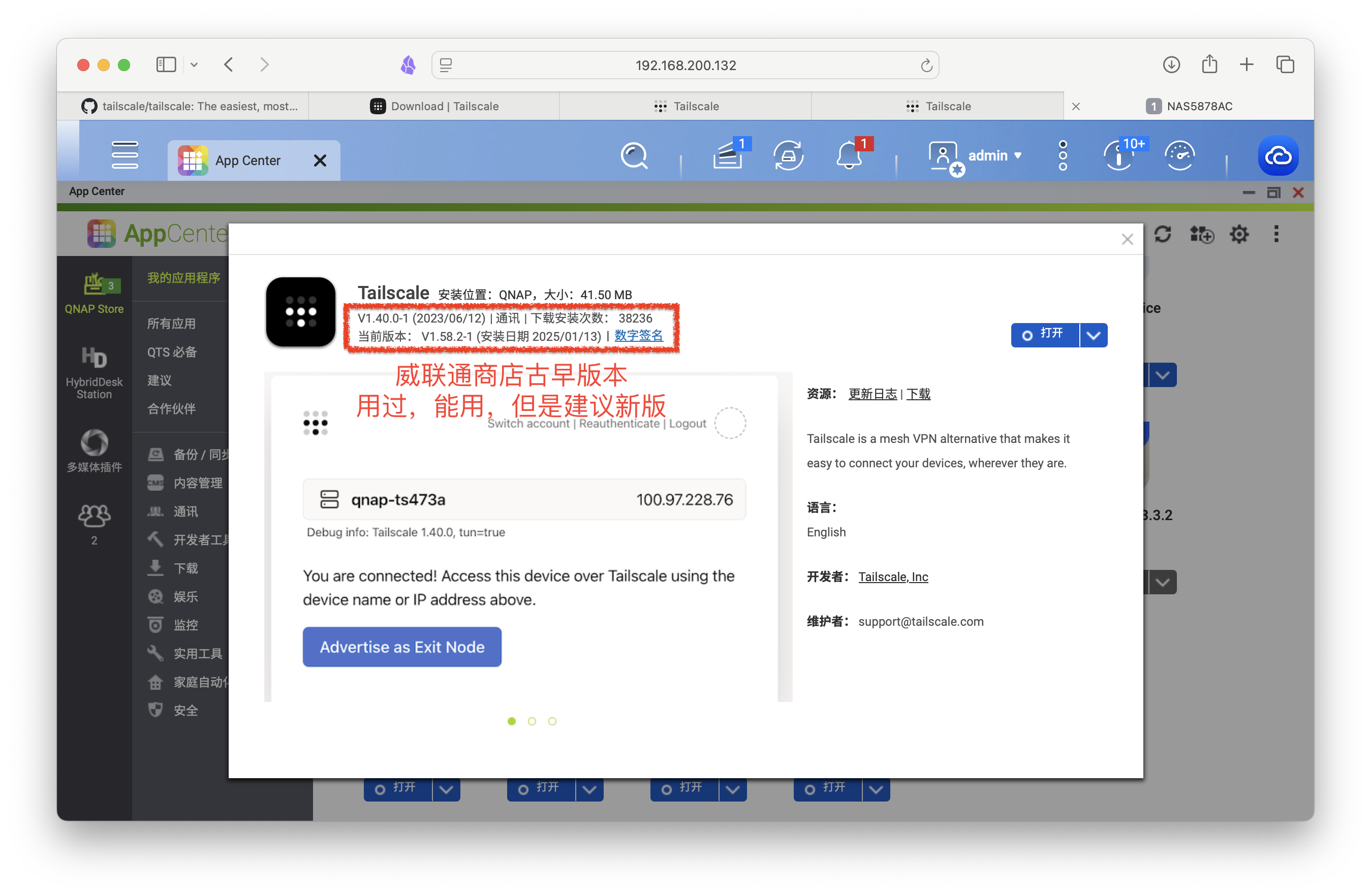Viewport: 1371px width, 896px height.
Task: Open notifications bell icon
Action: pyautogui.click(x=849, y=155)
